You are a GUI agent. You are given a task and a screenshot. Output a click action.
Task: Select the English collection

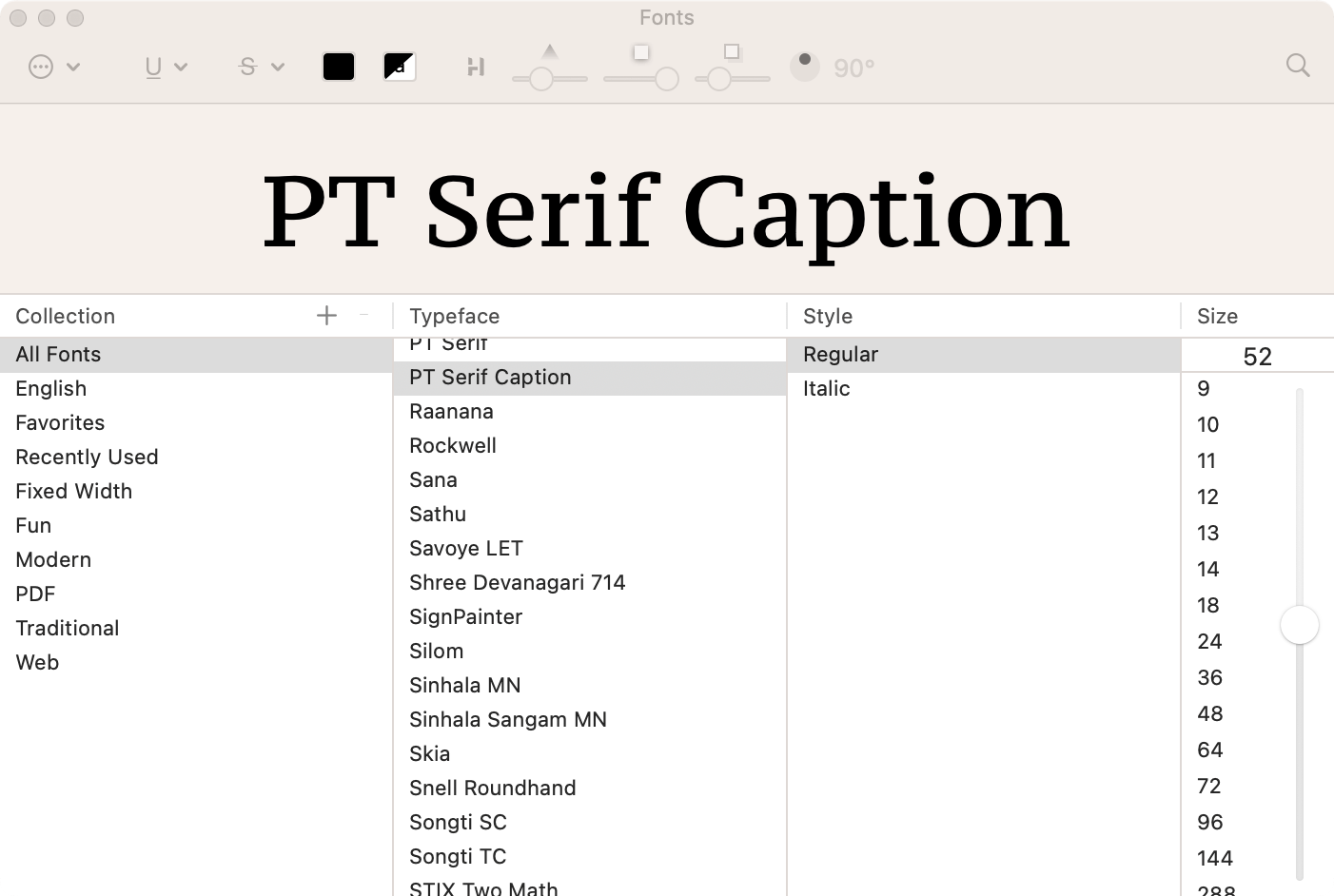tap(196, 389)
